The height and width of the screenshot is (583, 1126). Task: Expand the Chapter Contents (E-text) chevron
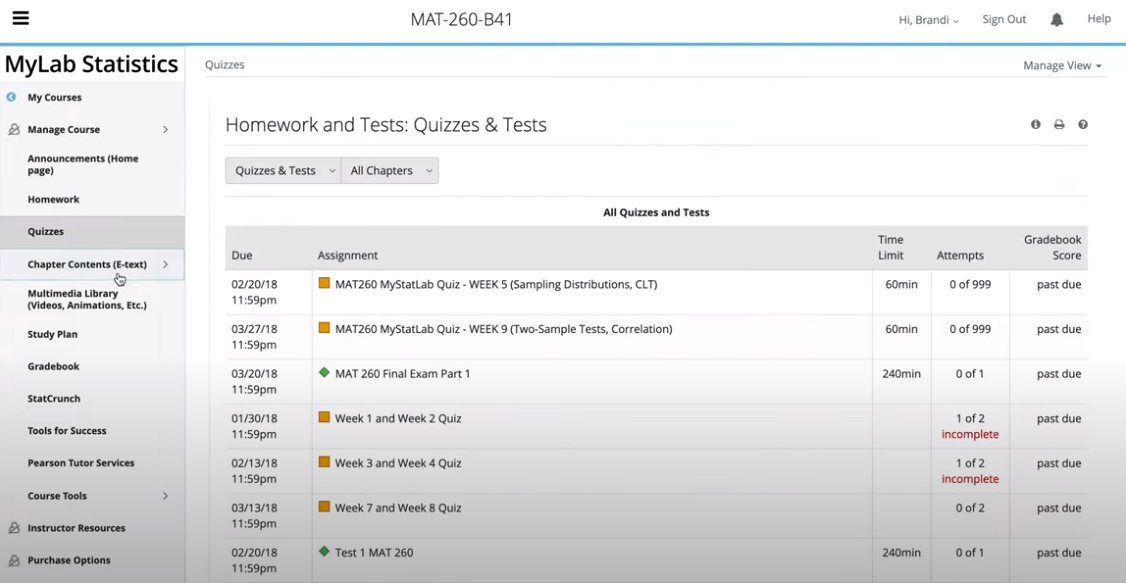point(165,264)
